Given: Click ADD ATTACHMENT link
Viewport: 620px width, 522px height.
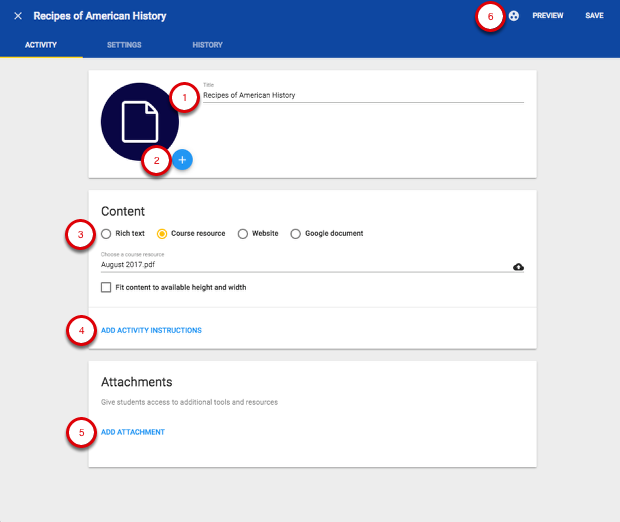Looking at the screenshot, I should click(x=133, y=432).
